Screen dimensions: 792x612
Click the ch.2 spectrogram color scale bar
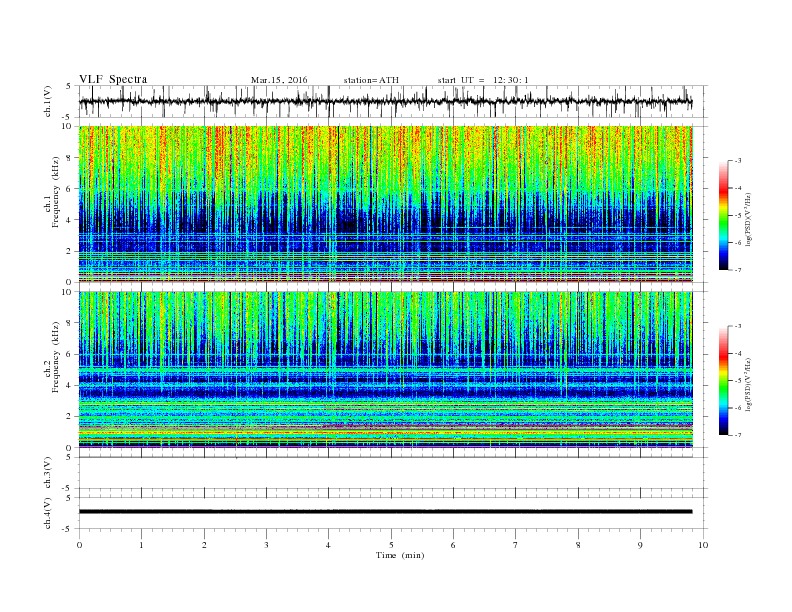point(724,380)
